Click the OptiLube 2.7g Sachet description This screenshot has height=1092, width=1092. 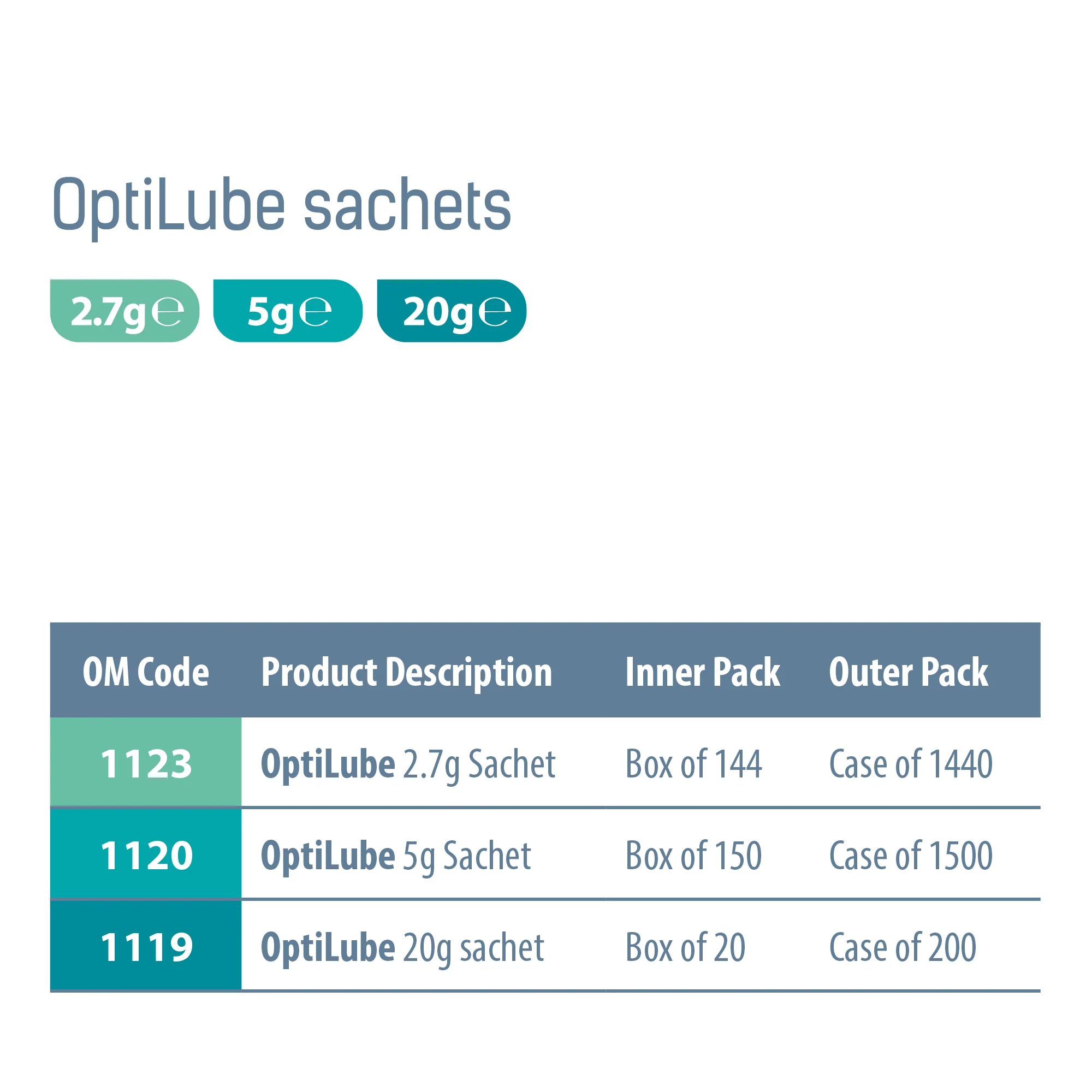pyautogui.click(x=408, y=764)
